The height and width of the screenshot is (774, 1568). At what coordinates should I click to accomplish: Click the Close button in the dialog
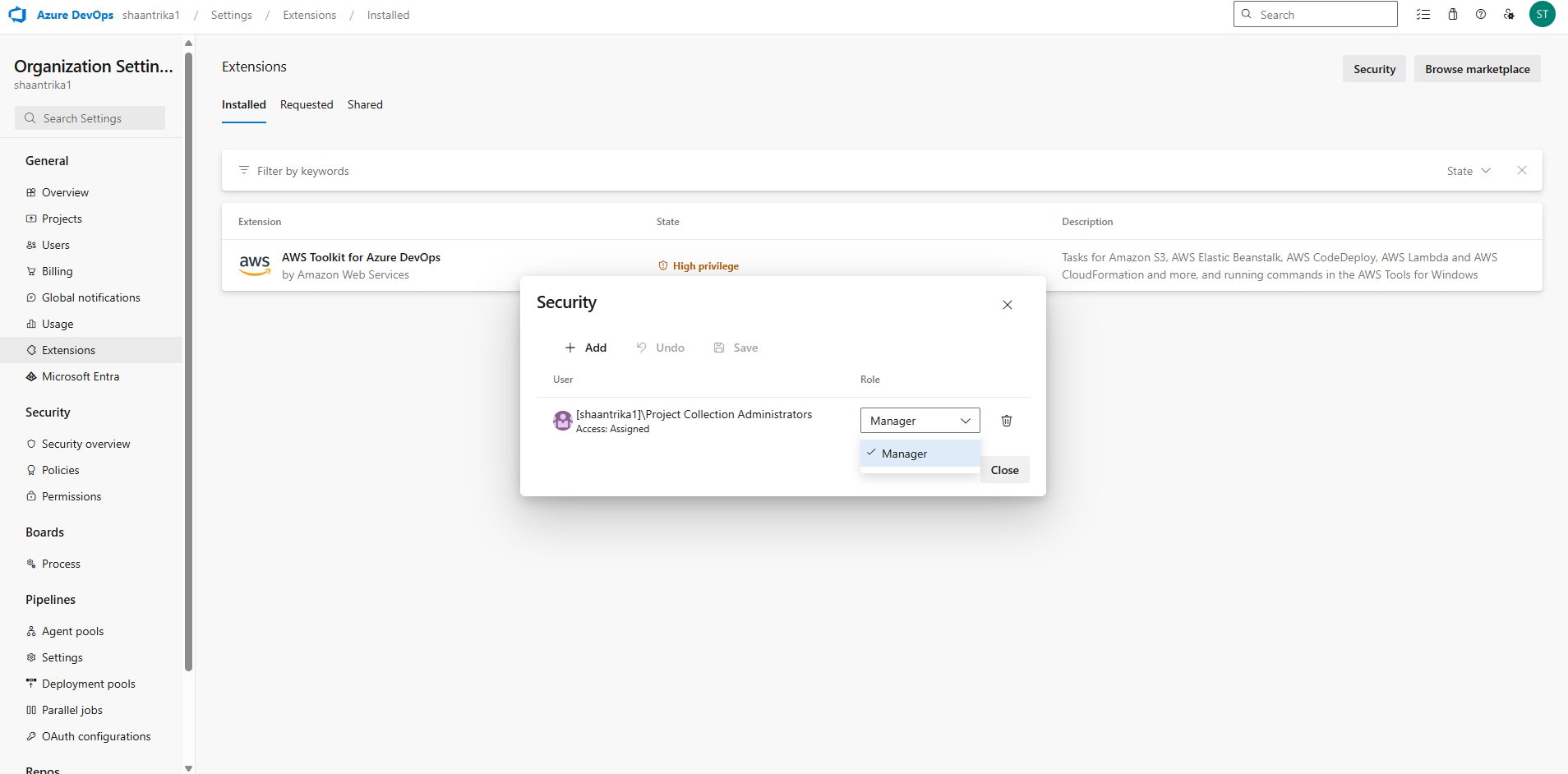[1005, 470]
